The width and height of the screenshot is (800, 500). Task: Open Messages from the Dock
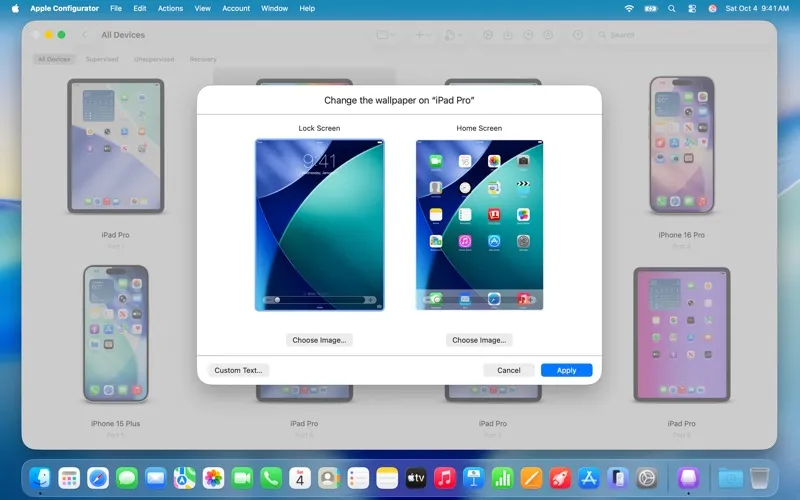[127, 479]
